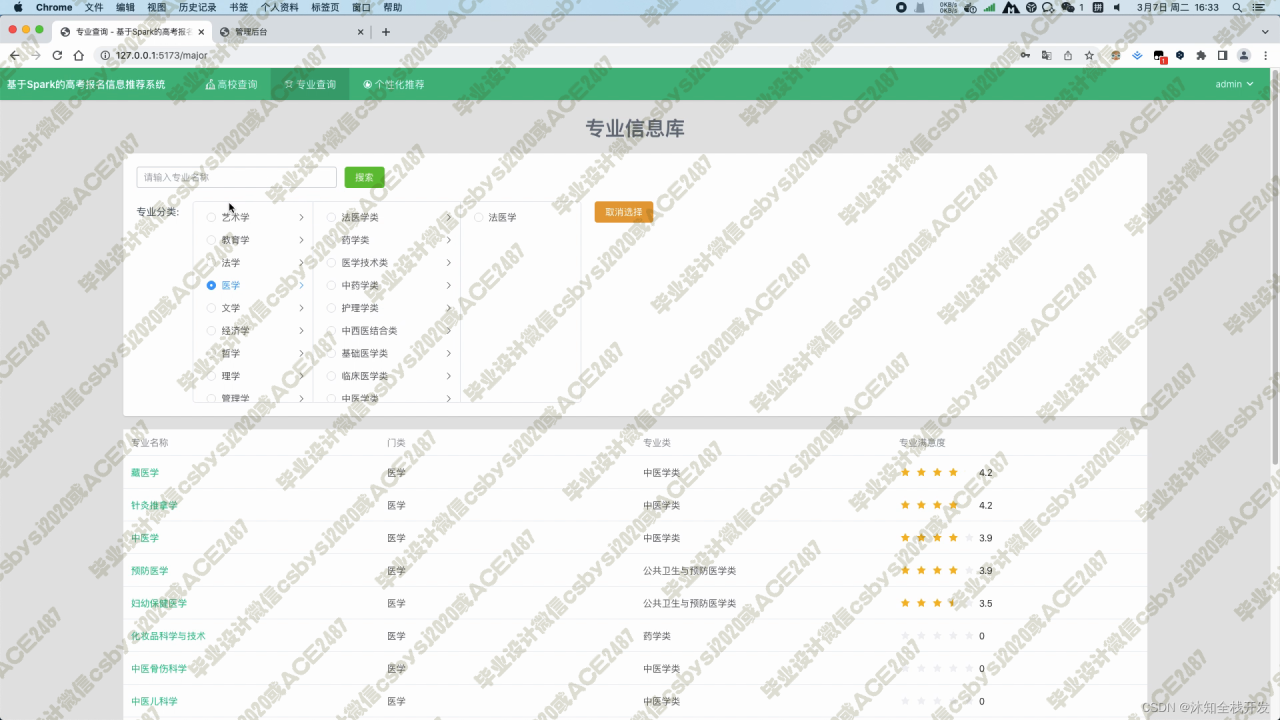The image size is (1280, 720).
Task: Share this page via share icon
Action: click(1068, 56)
